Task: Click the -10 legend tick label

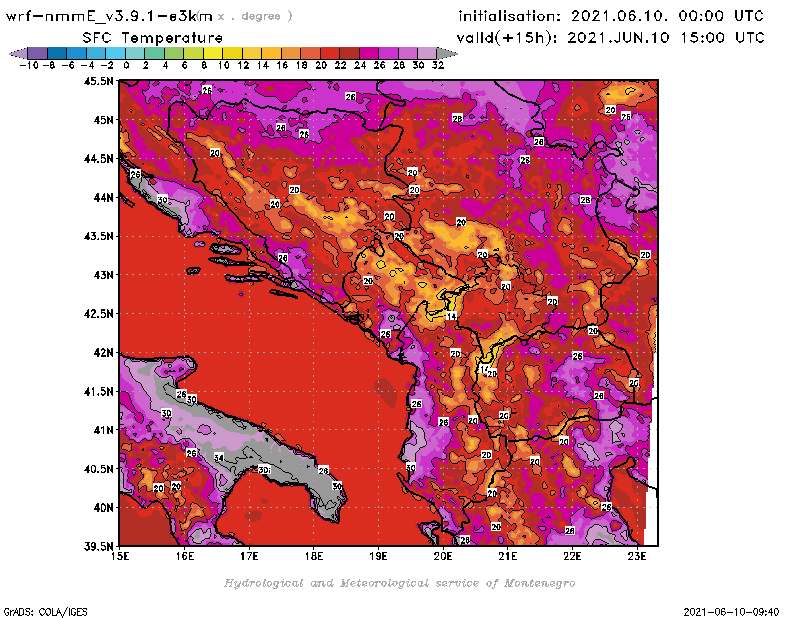Action: click(x=29, y=65)
